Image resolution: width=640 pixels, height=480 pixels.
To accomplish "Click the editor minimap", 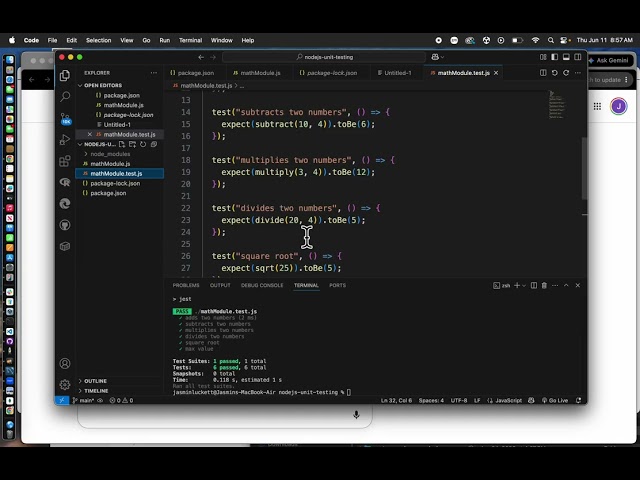I will pyautogui.click(x=557, y=105).
